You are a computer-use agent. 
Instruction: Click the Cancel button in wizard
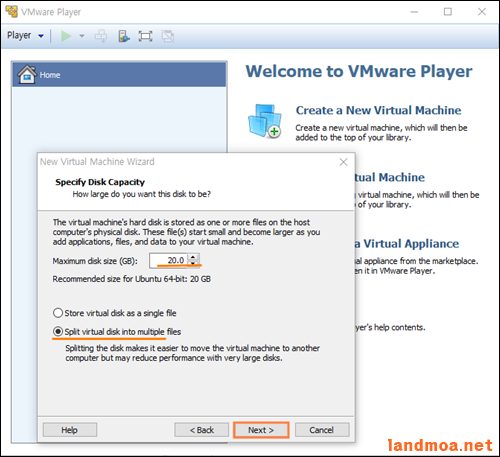click(x=322, y=430)
